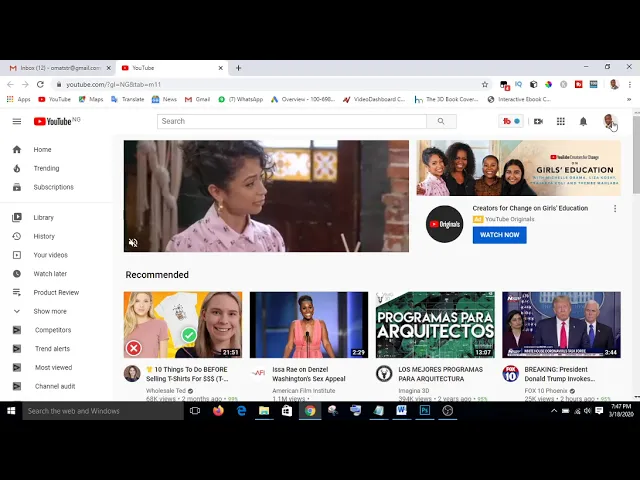The height and width of the screenshot is (480, 640).
Task: Click the search magnifier button
Action: point(441,121)
